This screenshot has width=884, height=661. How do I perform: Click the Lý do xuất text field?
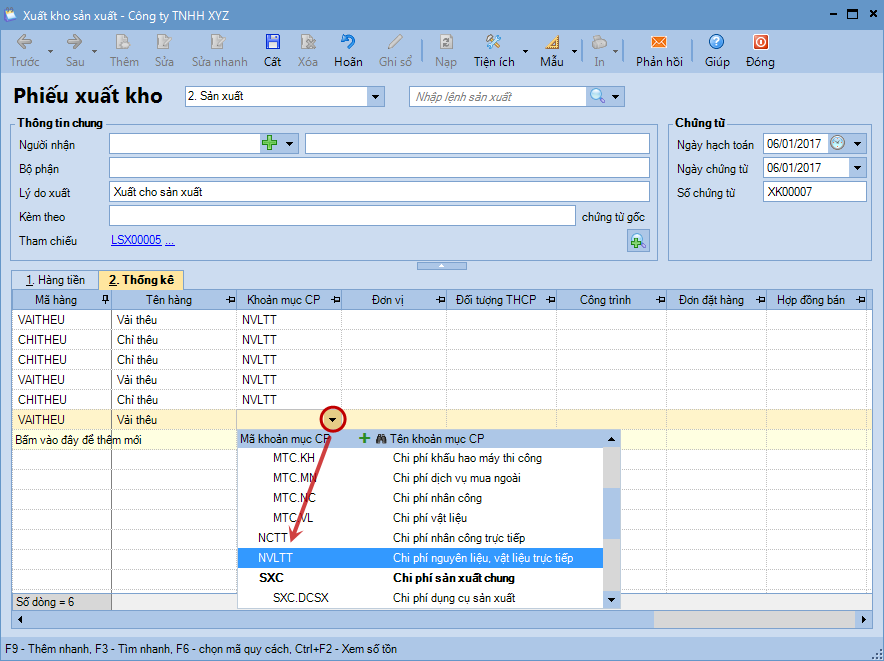[379, 192]
